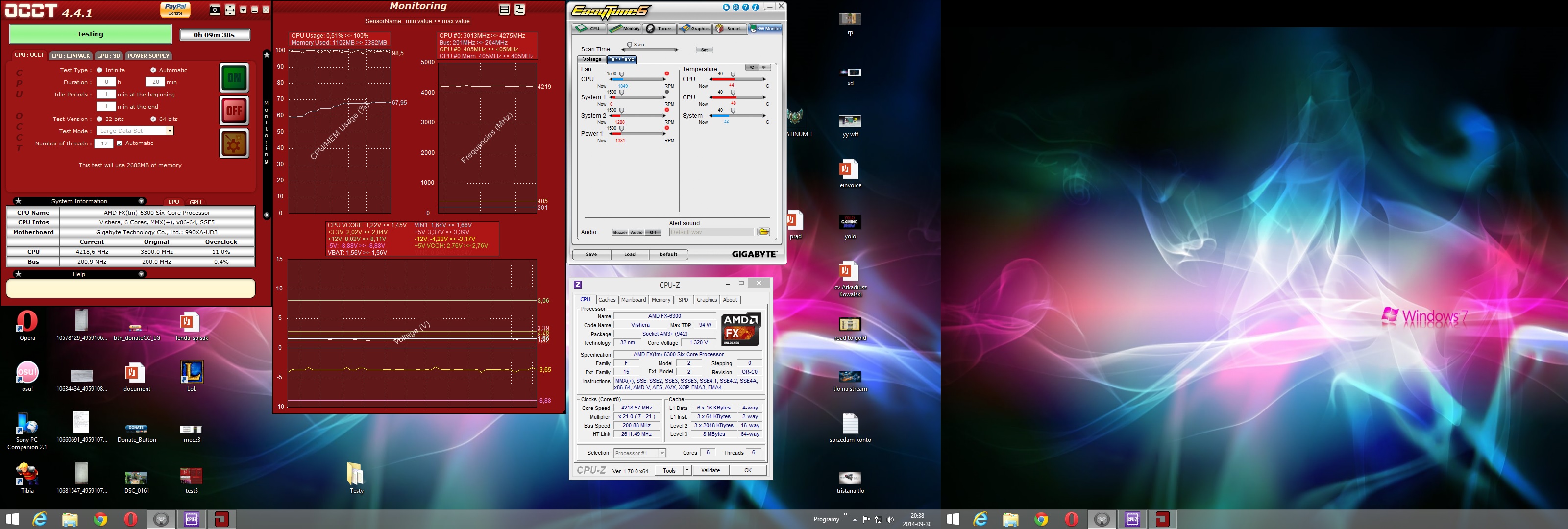Select 32 bits test version

(100, 120)
